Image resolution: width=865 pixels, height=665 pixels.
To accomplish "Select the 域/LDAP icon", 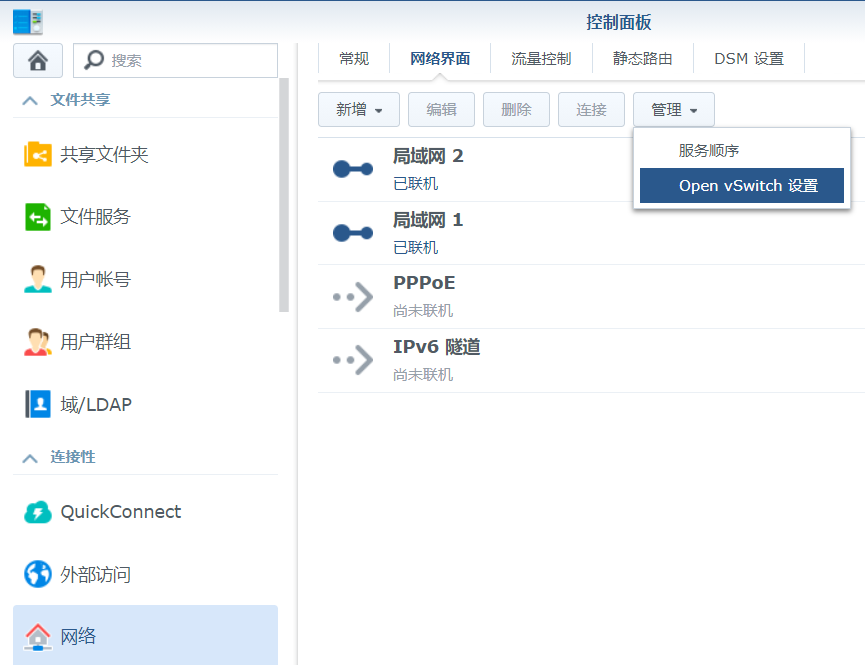I will [38, 405].
